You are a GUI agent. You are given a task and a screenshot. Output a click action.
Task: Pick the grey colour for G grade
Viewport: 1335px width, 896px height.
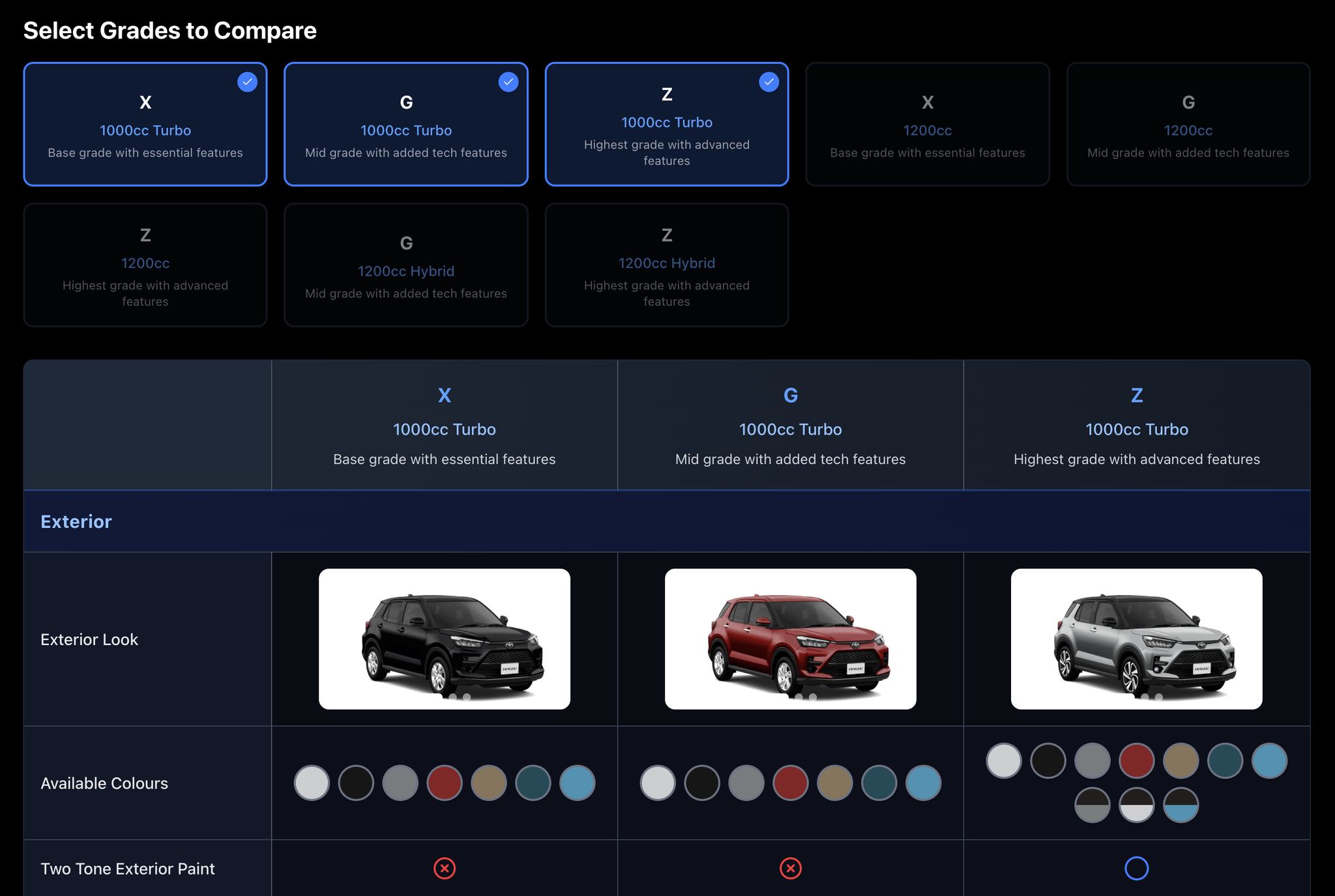pyautogui.click(x=746, y=783)
